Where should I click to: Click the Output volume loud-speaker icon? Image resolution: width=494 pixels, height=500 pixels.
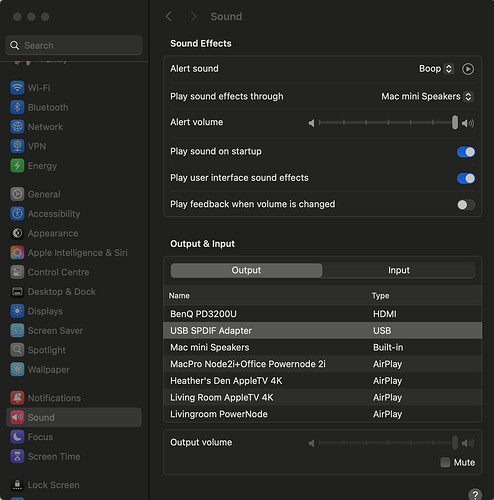click(x=468, y=443)
